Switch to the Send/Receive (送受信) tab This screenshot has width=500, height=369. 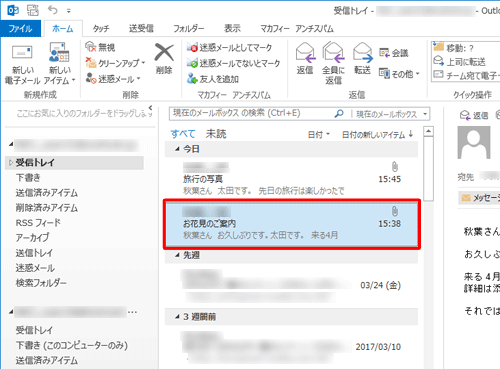coord(141,29)
